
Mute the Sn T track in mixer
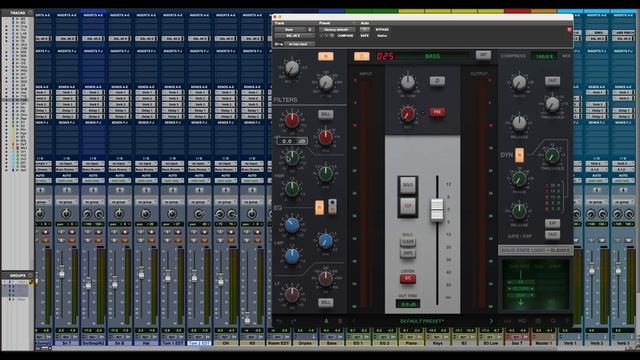(x=71, y=240)
